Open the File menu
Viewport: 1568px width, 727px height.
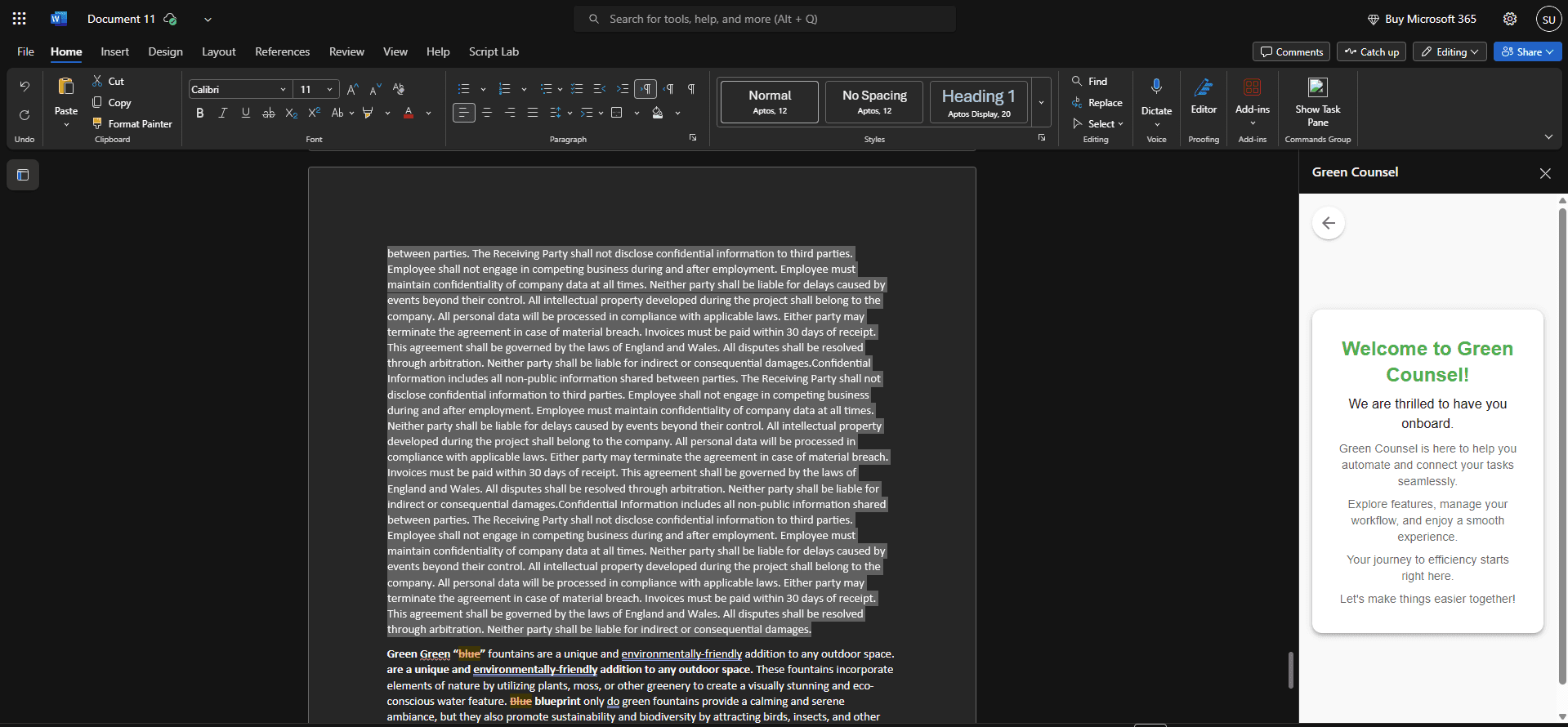(x=26, y=51)
